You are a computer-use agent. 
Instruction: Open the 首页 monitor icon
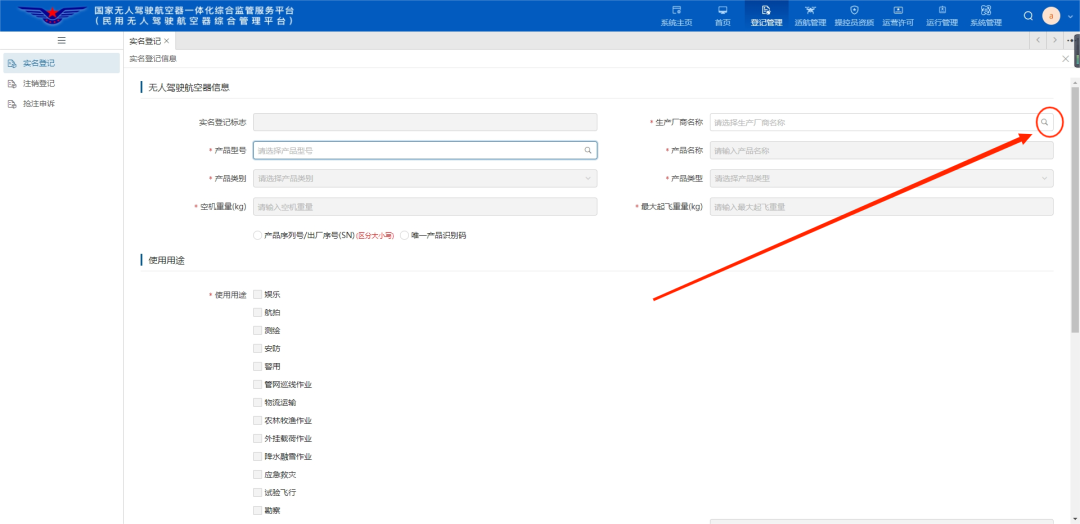pyautogui.click(x=722, y=11)
